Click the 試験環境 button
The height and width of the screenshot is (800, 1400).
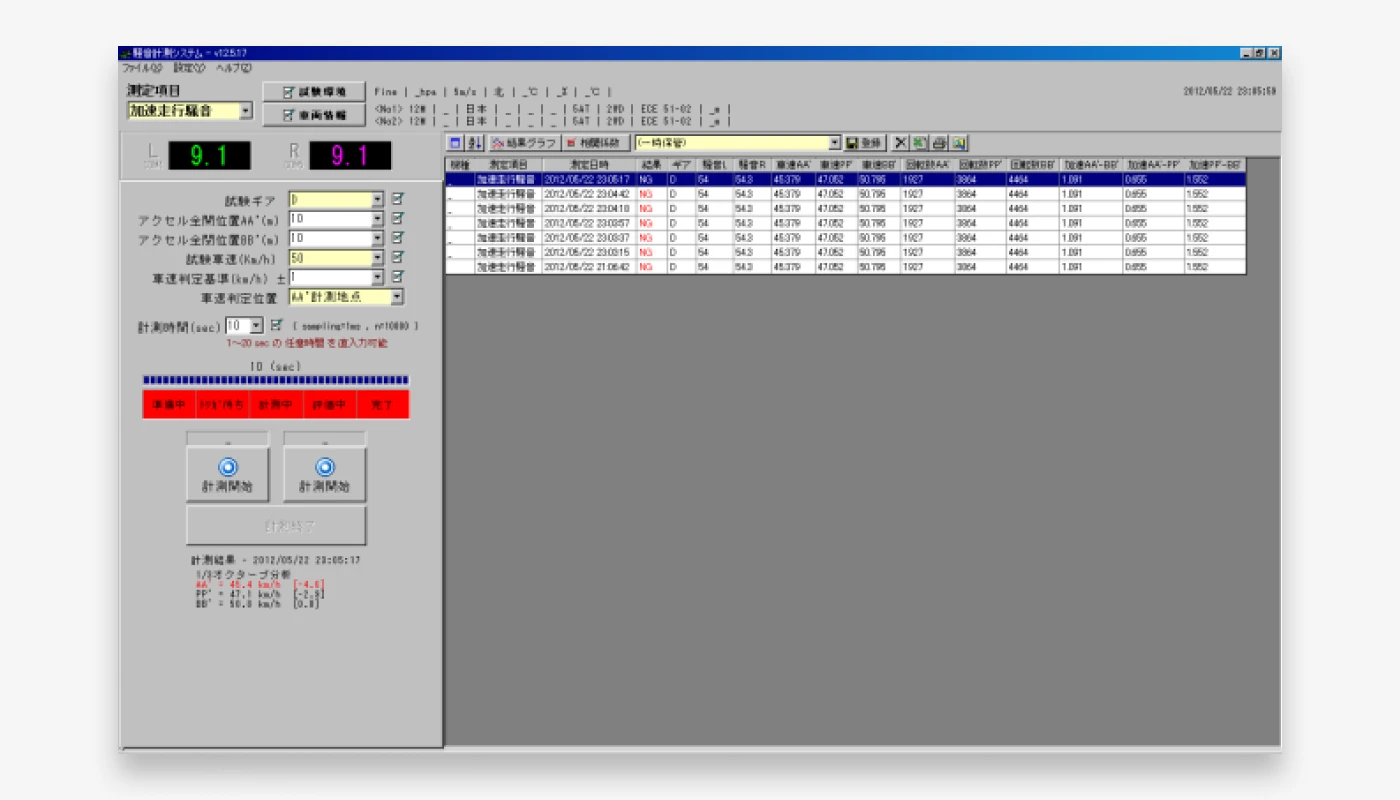click(x=315, y=92)
